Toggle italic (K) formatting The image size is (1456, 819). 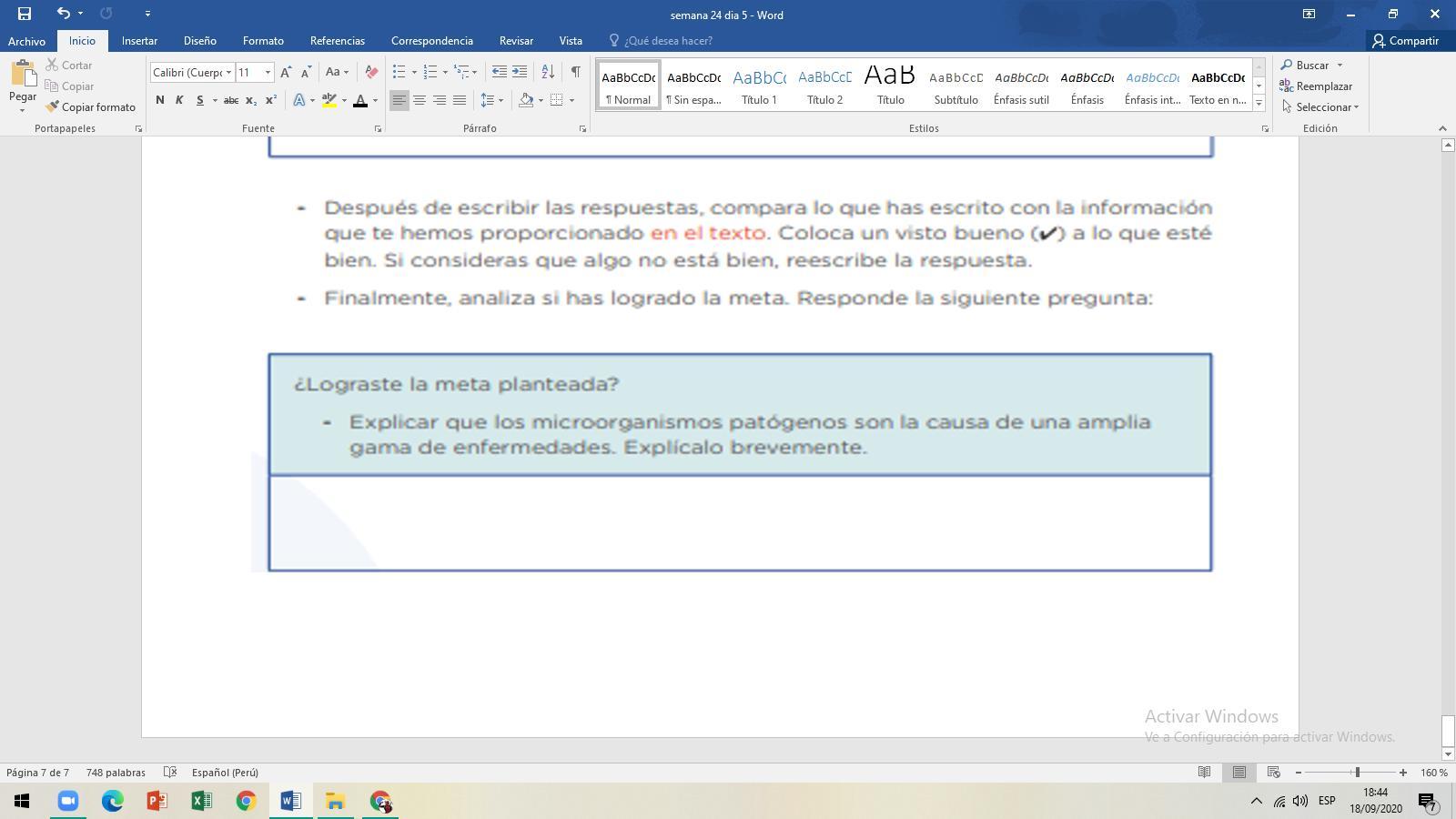point(179,100)
